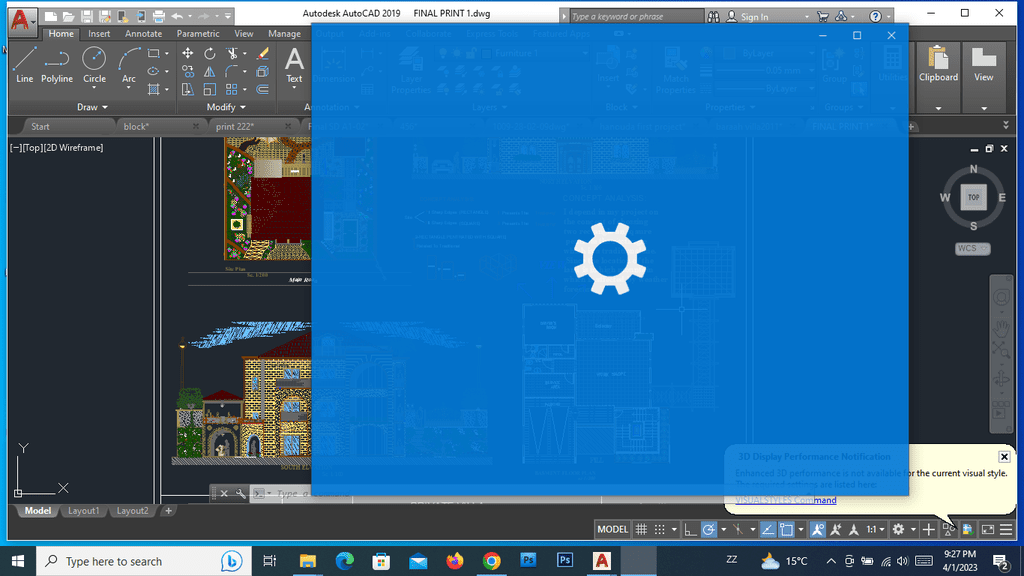Click the Erase tool icon
The width and height of the screenshot is (1024, 576).
[x=263, y=54]
